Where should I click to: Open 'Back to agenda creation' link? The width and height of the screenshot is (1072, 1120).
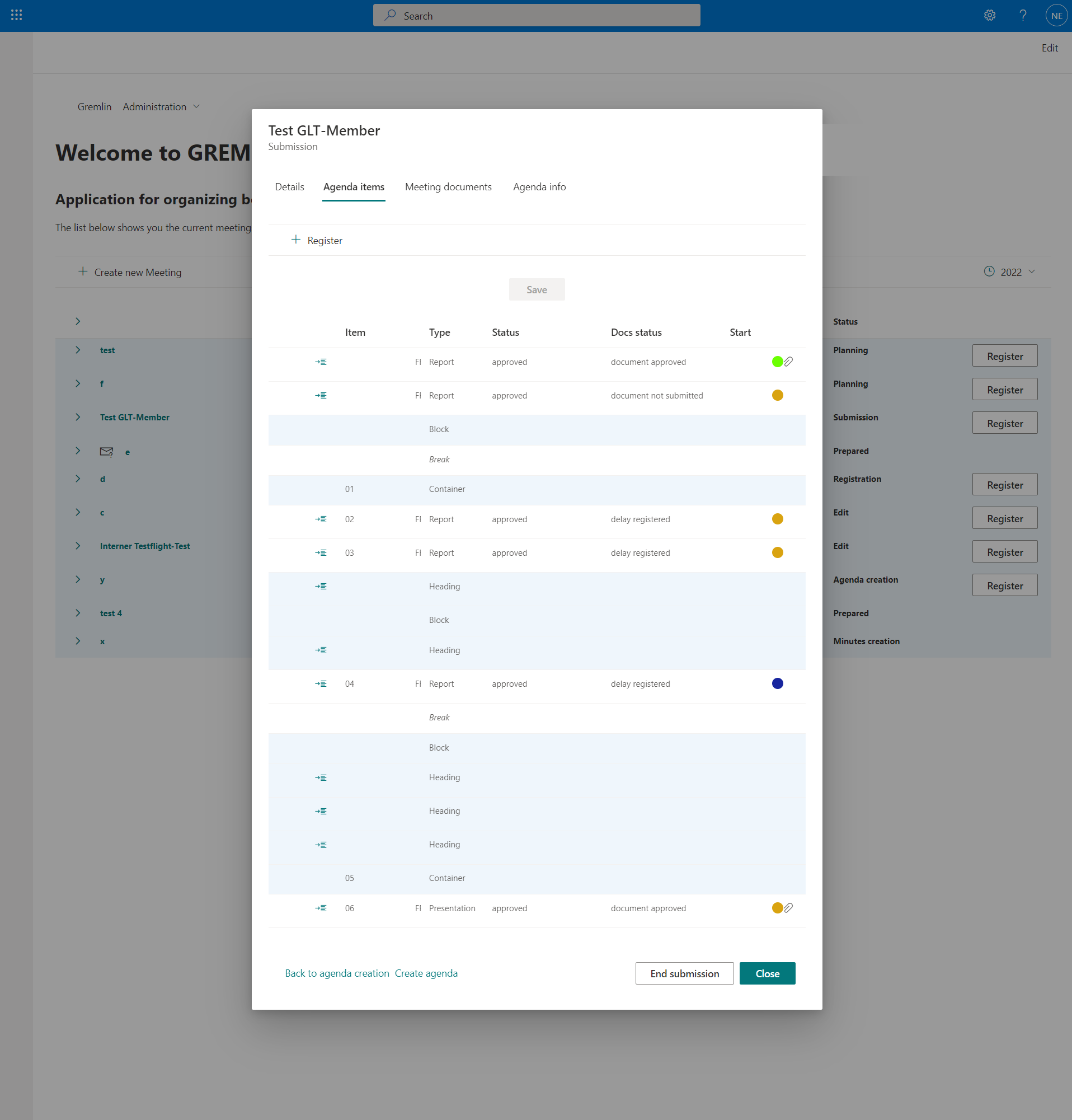(x=337, y=973)
